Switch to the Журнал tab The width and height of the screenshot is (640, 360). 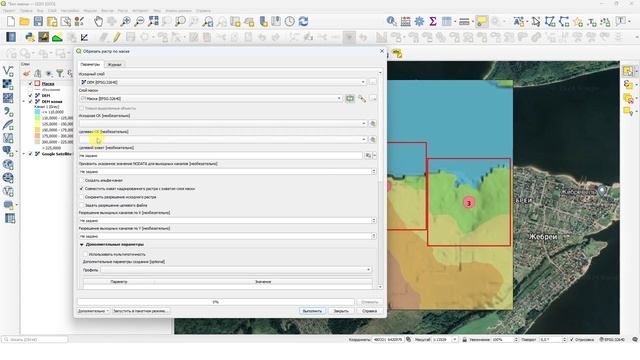(114, 64)
